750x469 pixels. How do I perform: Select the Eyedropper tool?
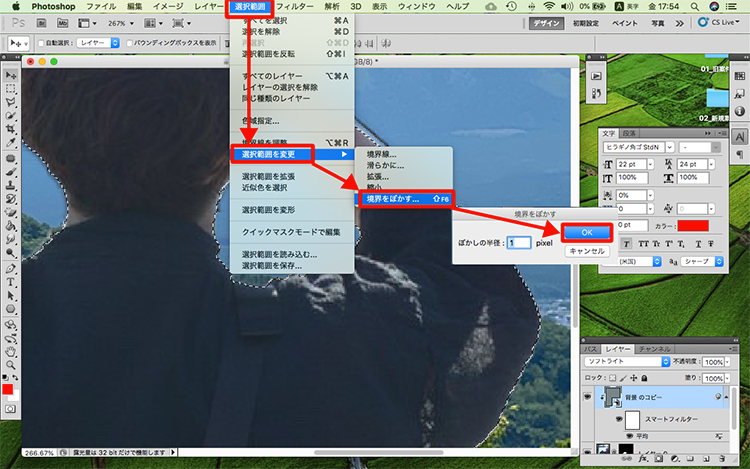(x=11, y=142)
